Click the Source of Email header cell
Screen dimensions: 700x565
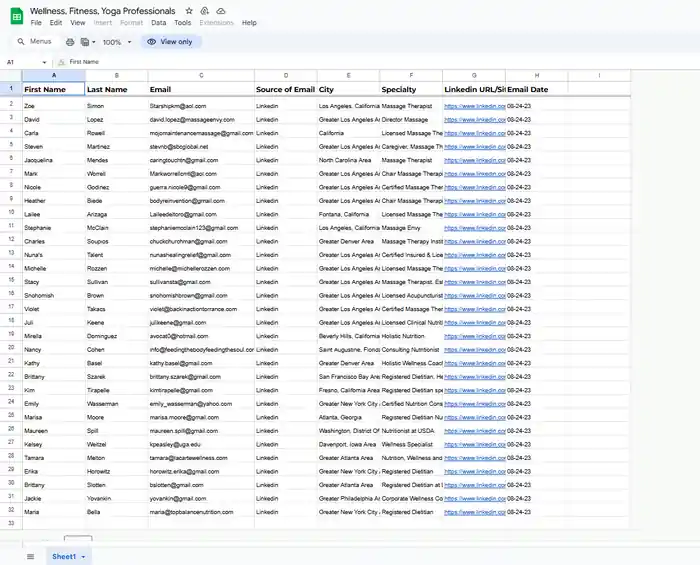coord(286,89)
